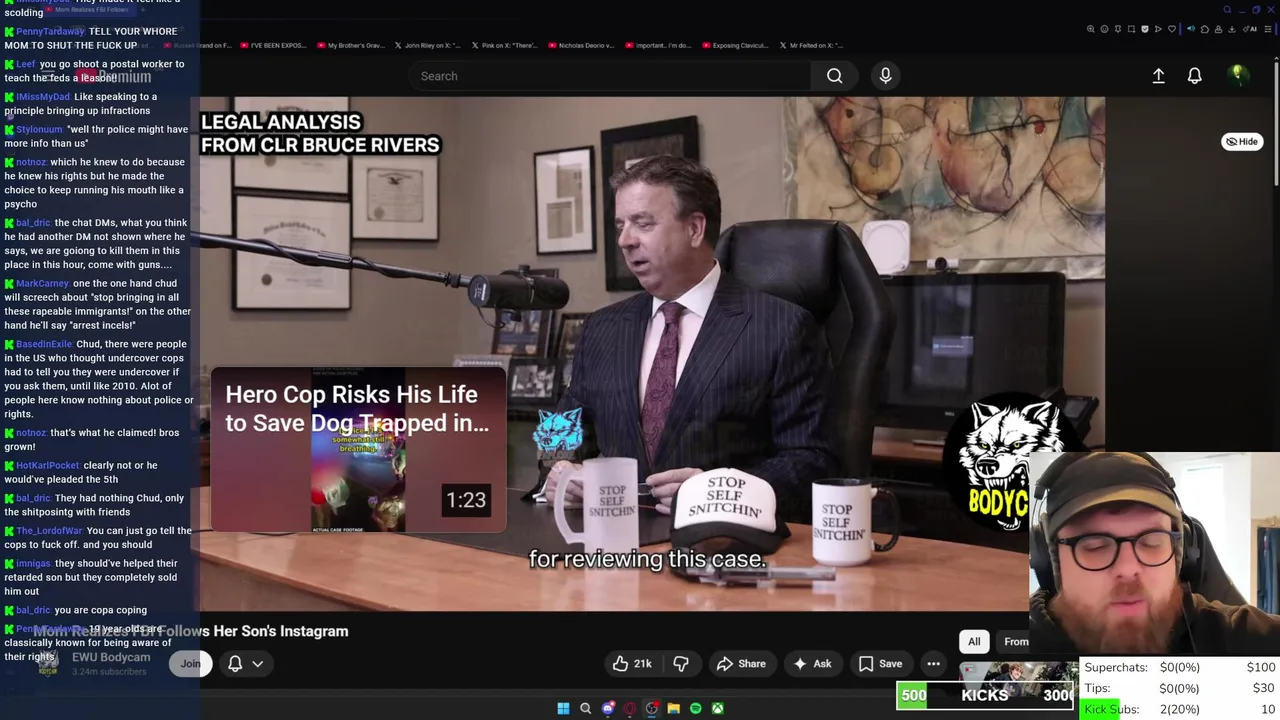
Task: Open the easy setup sliders icon
Action: coord(1268,29)
